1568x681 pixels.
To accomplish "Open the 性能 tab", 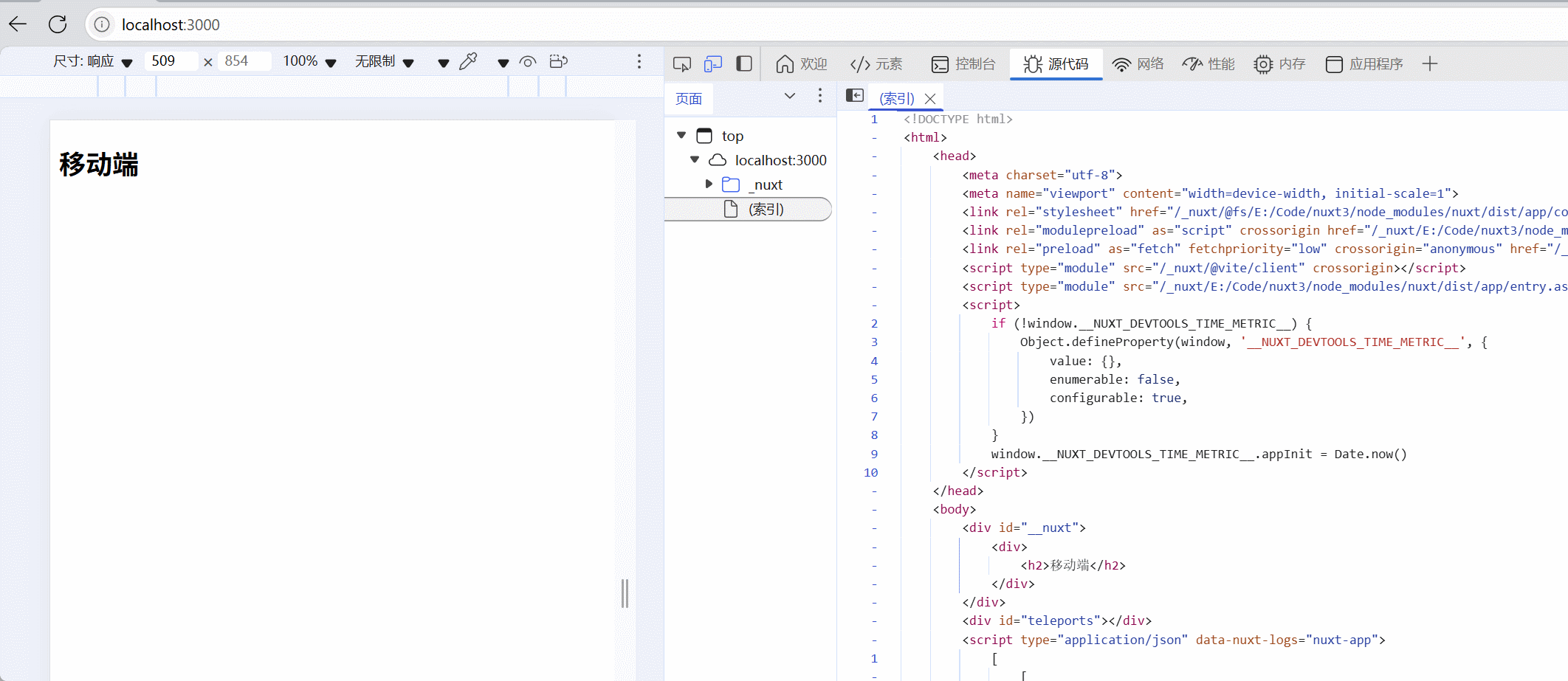I will [x=1208, y=64].
